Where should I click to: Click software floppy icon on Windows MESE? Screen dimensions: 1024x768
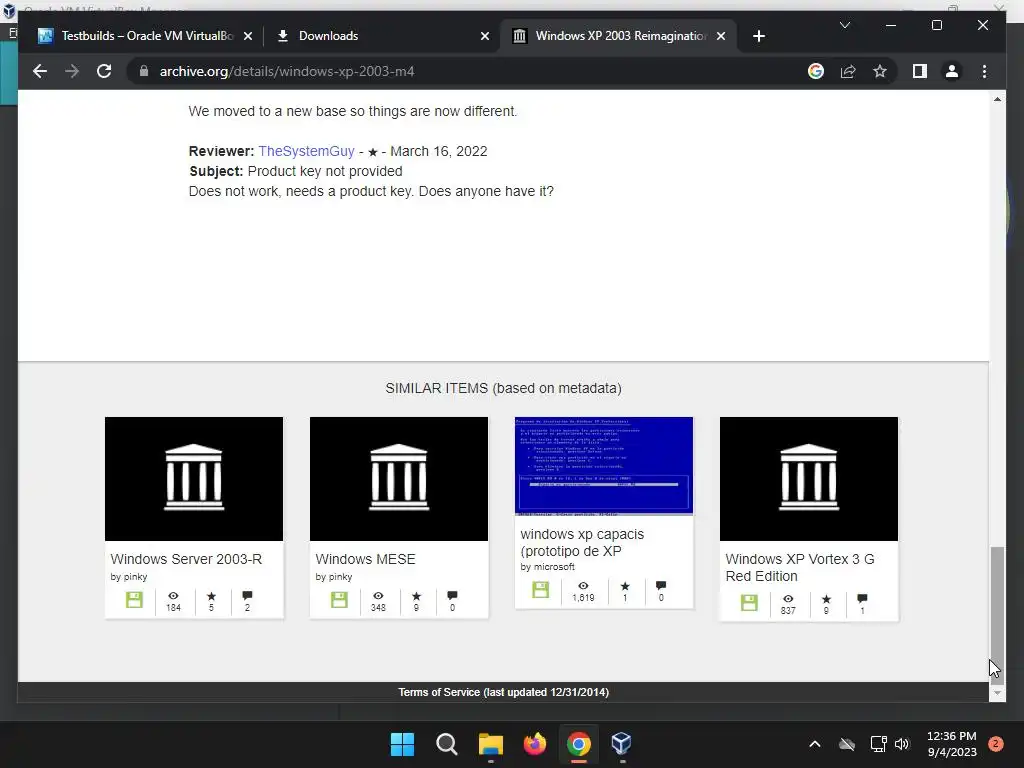(x=339, y=600)
